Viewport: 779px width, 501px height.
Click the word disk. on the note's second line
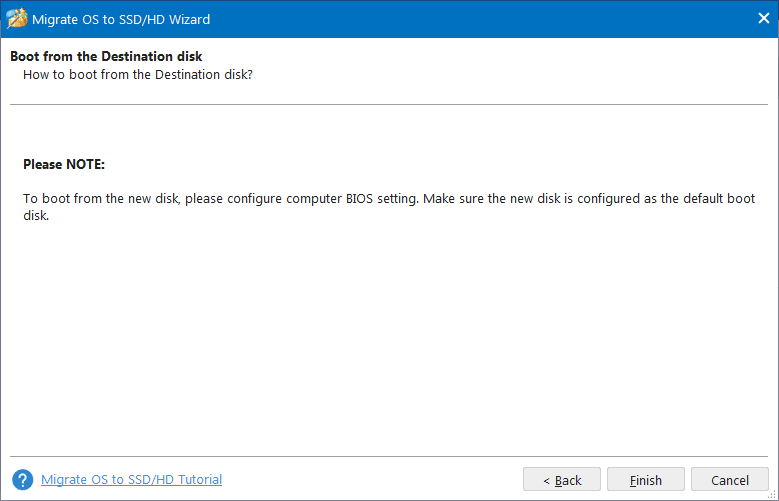36,215
